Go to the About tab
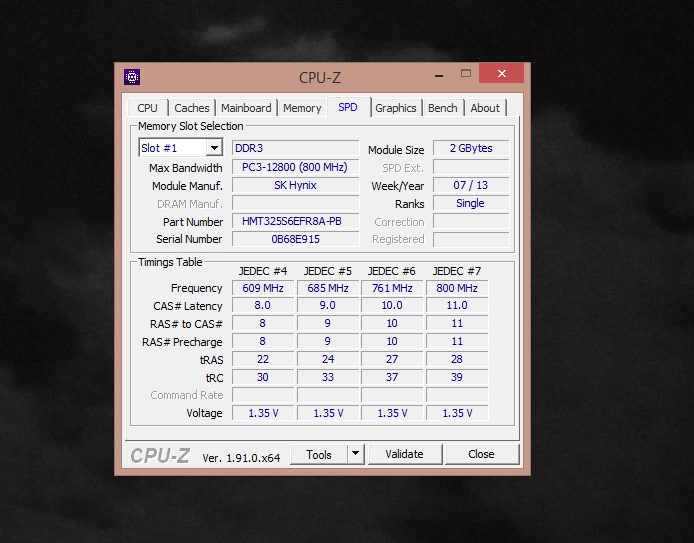This screenshot has height=543, width=694. 485,108
